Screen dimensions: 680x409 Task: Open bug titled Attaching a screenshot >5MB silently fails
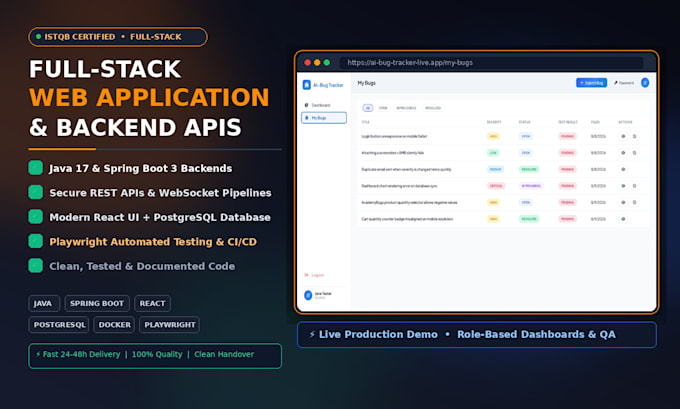coord(392,153)
